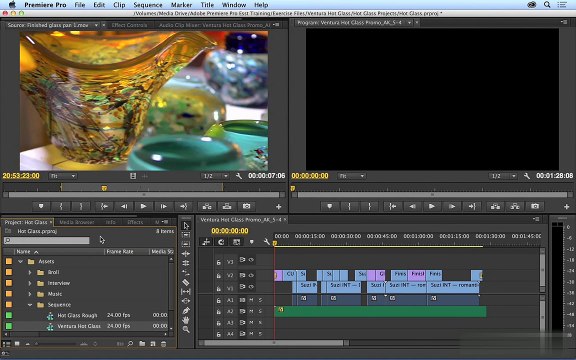Open the Clip menu
This screenshot has height=360, width=576.
(x=119, y=5)
